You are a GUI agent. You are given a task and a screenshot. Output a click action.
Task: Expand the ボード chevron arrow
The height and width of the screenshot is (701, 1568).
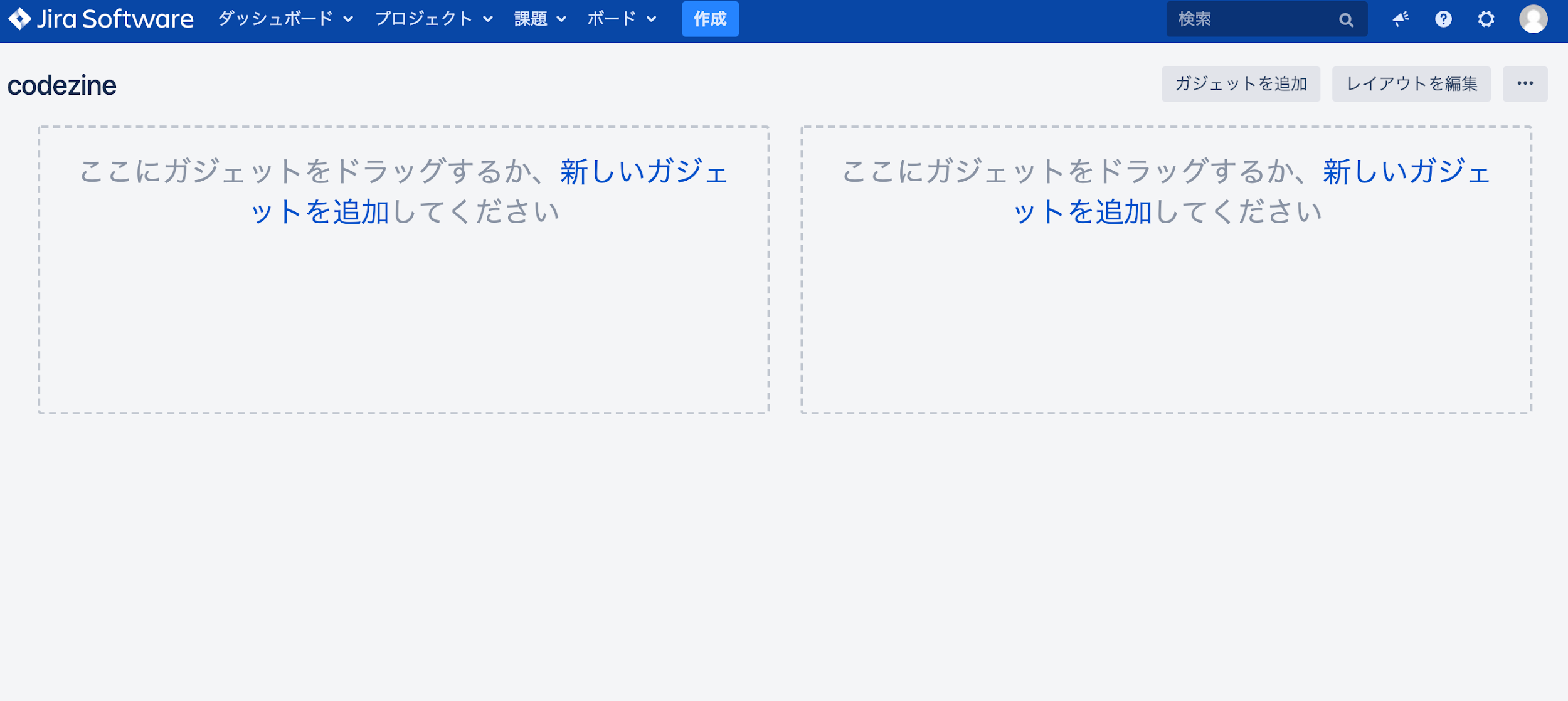click(x=652, y=19)
